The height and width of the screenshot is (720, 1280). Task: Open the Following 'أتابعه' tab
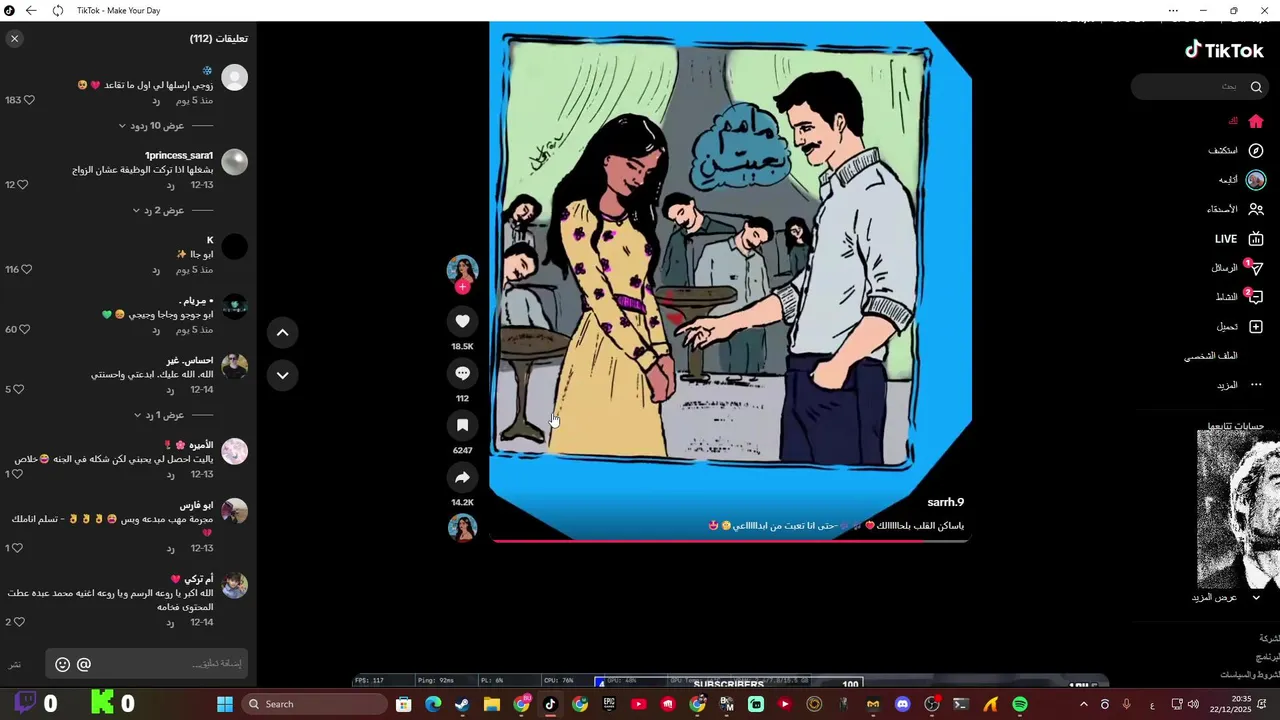pyautogui.click(x=1241, y=180)
